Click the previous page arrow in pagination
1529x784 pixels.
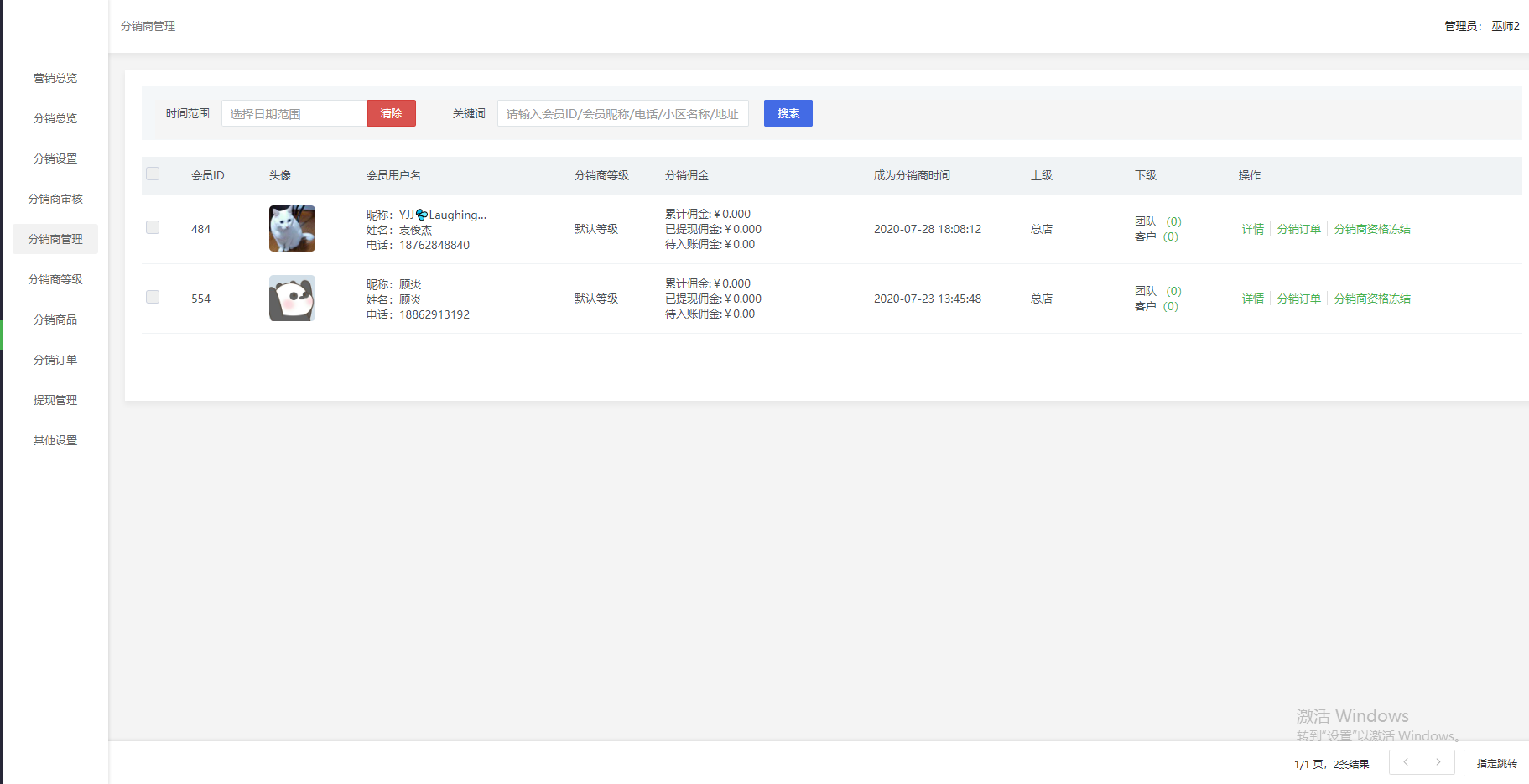(x=1405, y=762)
